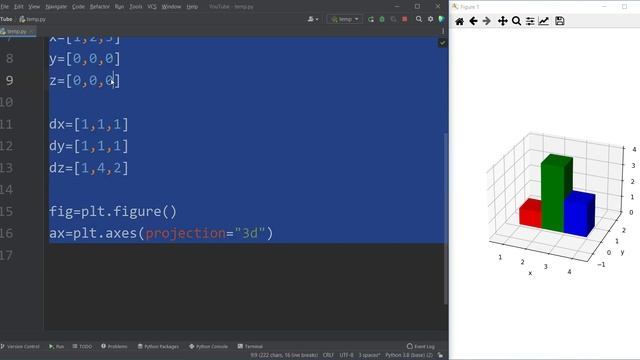Open the Event Log panel
Screen dimensions: 640x360
(x=421, y=346)
